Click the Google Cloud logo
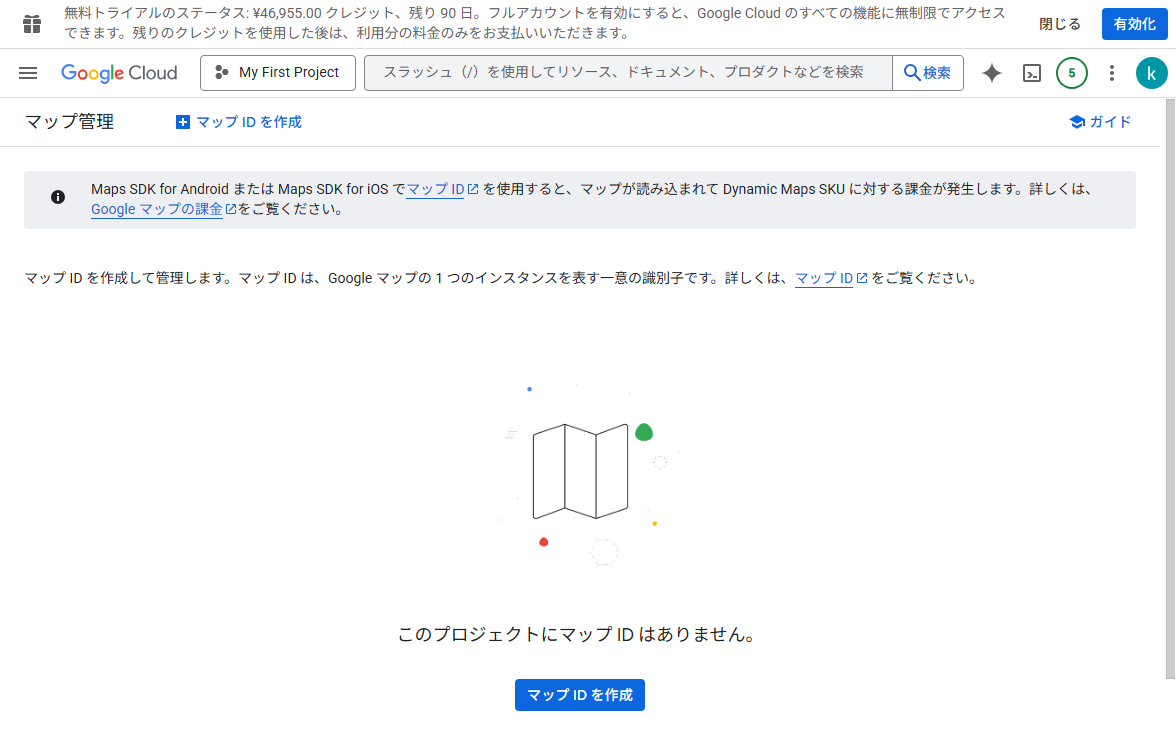 119,73
